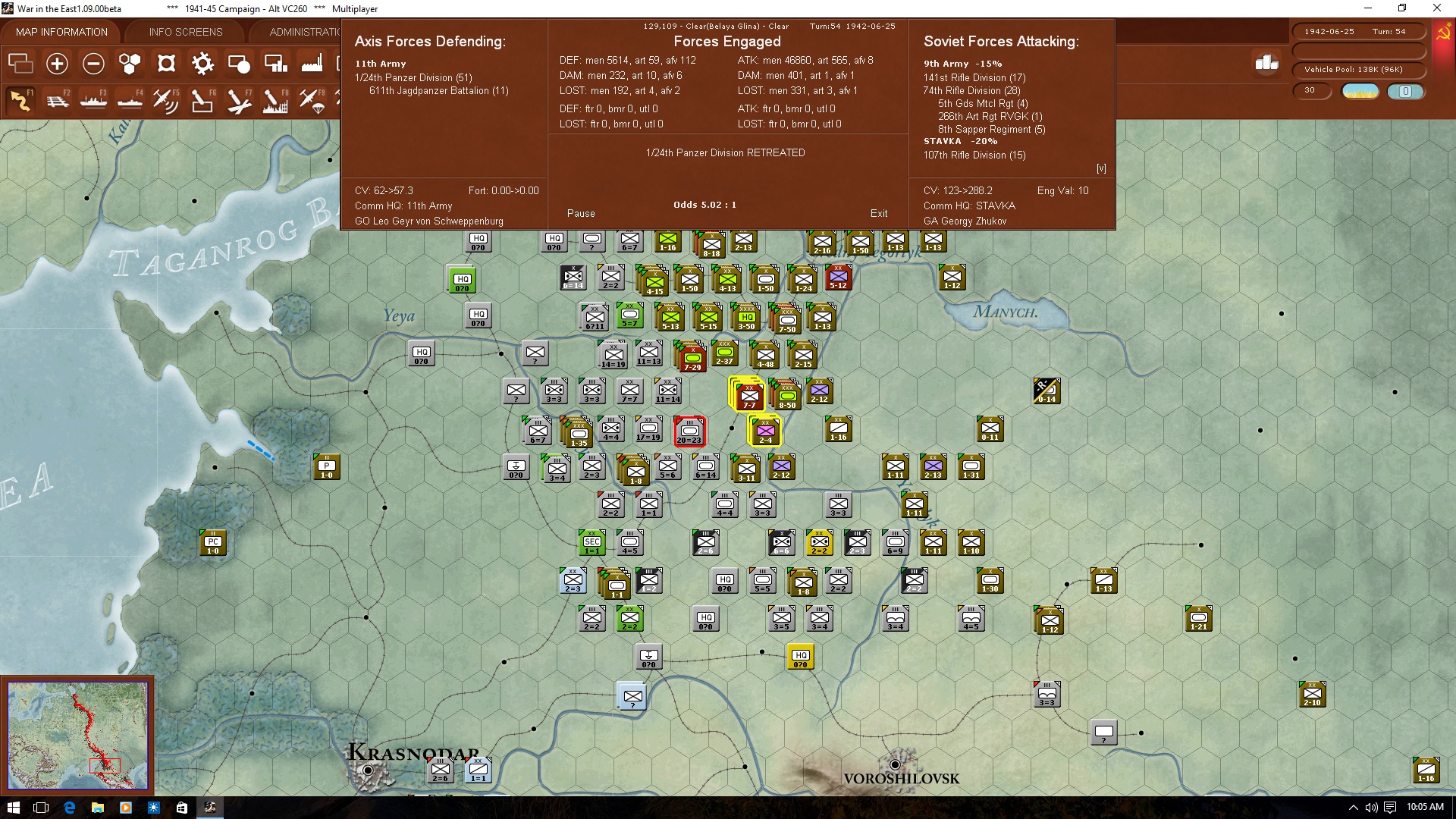Click 1/24th Panzer Division (51) entry
The image size is (1456, 819).
tap(413, 77)
